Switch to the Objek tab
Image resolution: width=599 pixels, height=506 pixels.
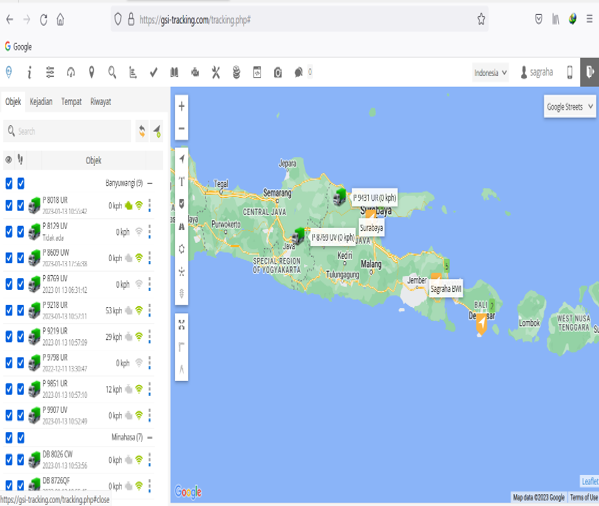click(13, 102)
